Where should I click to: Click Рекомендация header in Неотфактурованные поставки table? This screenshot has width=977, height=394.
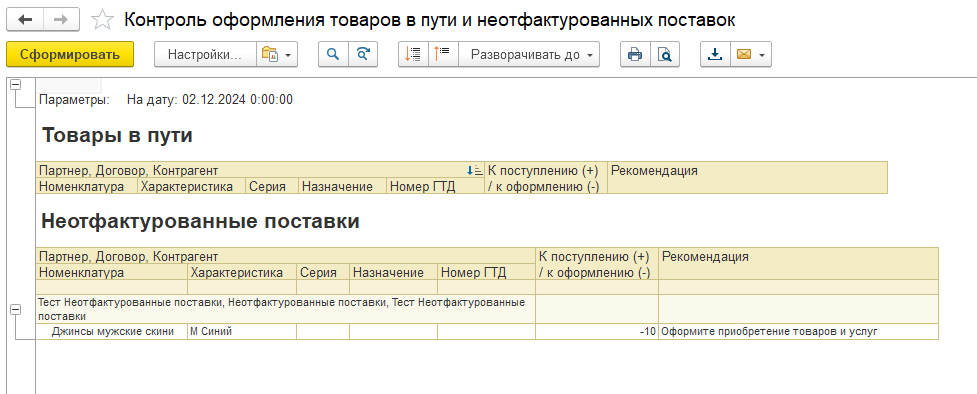(x=798, y=264)
